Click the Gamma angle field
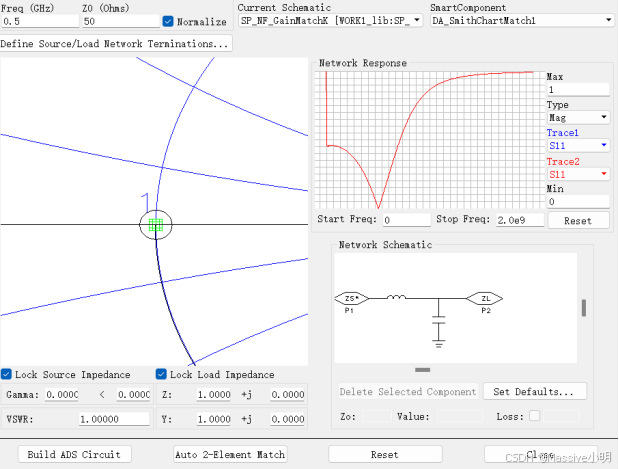 [x=133, y=394]
